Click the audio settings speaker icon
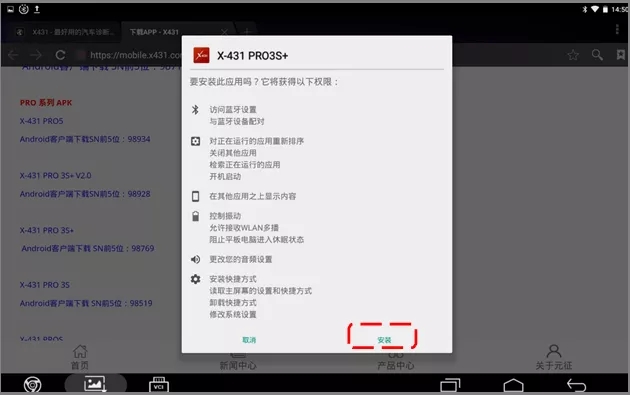This screenshot has height=395, width=630. coord(195,259)
